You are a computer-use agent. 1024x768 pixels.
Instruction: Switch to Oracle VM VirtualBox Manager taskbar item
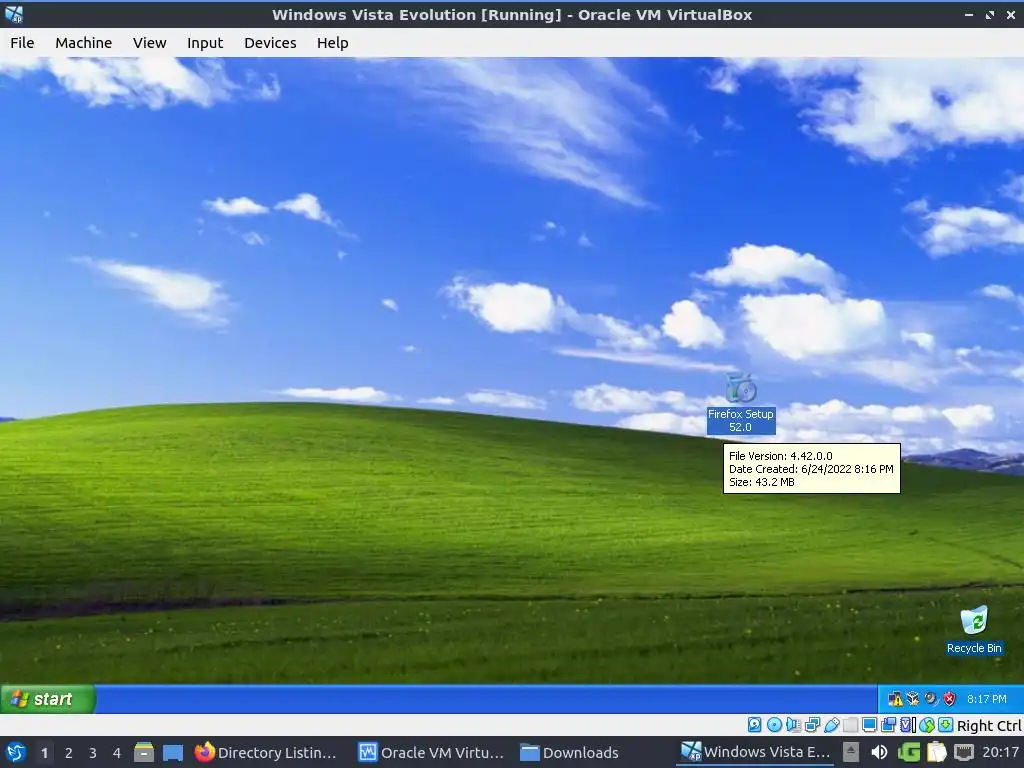[431, 752]
